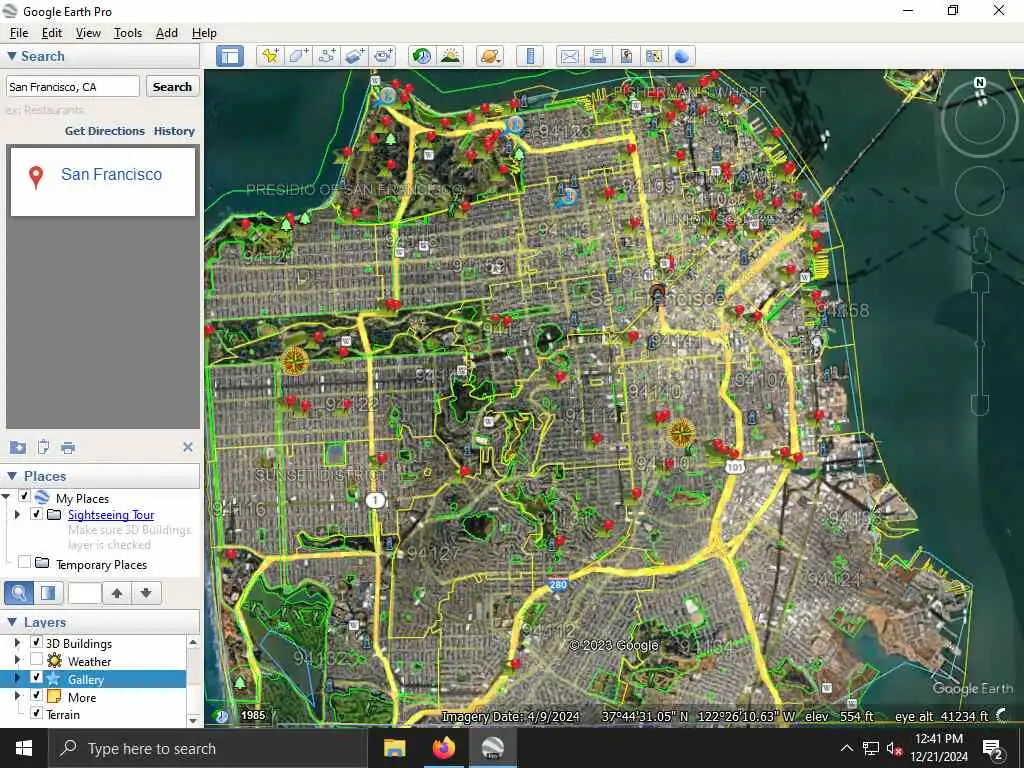Click the zoom slider on the map

pos(980,346)
